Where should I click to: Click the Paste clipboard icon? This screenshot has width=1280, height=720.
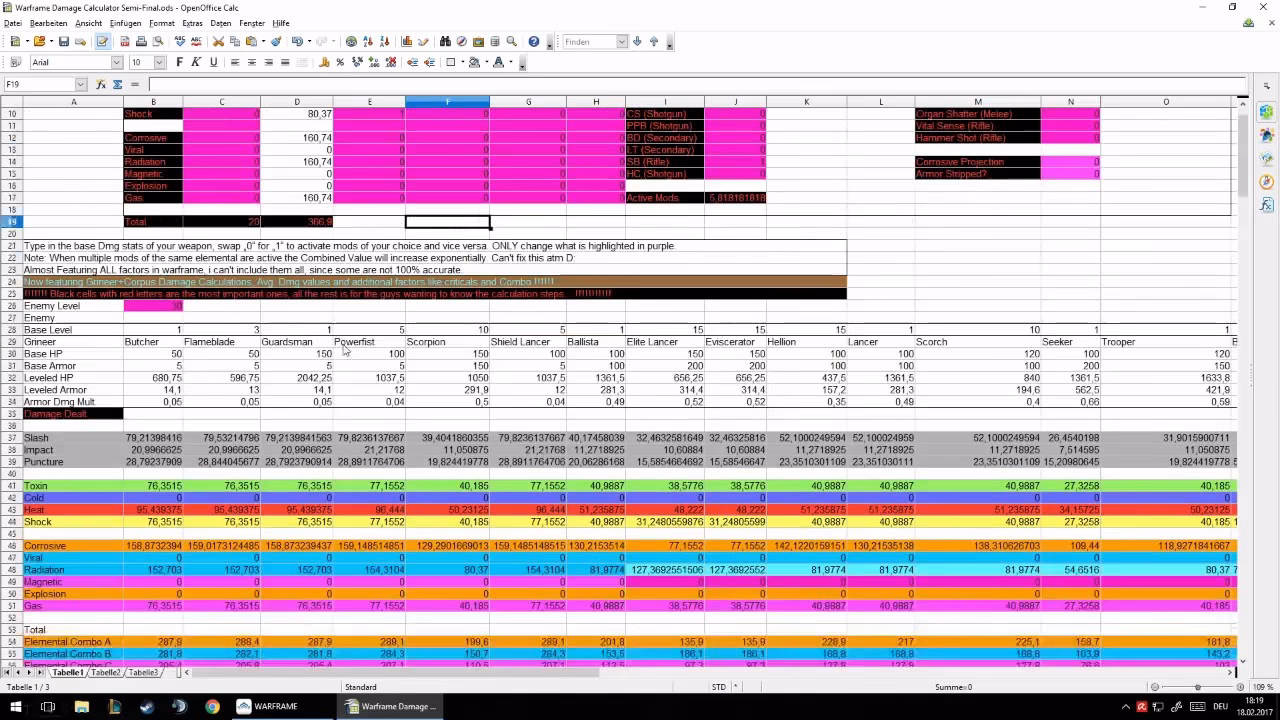click(x=251, y=42)
